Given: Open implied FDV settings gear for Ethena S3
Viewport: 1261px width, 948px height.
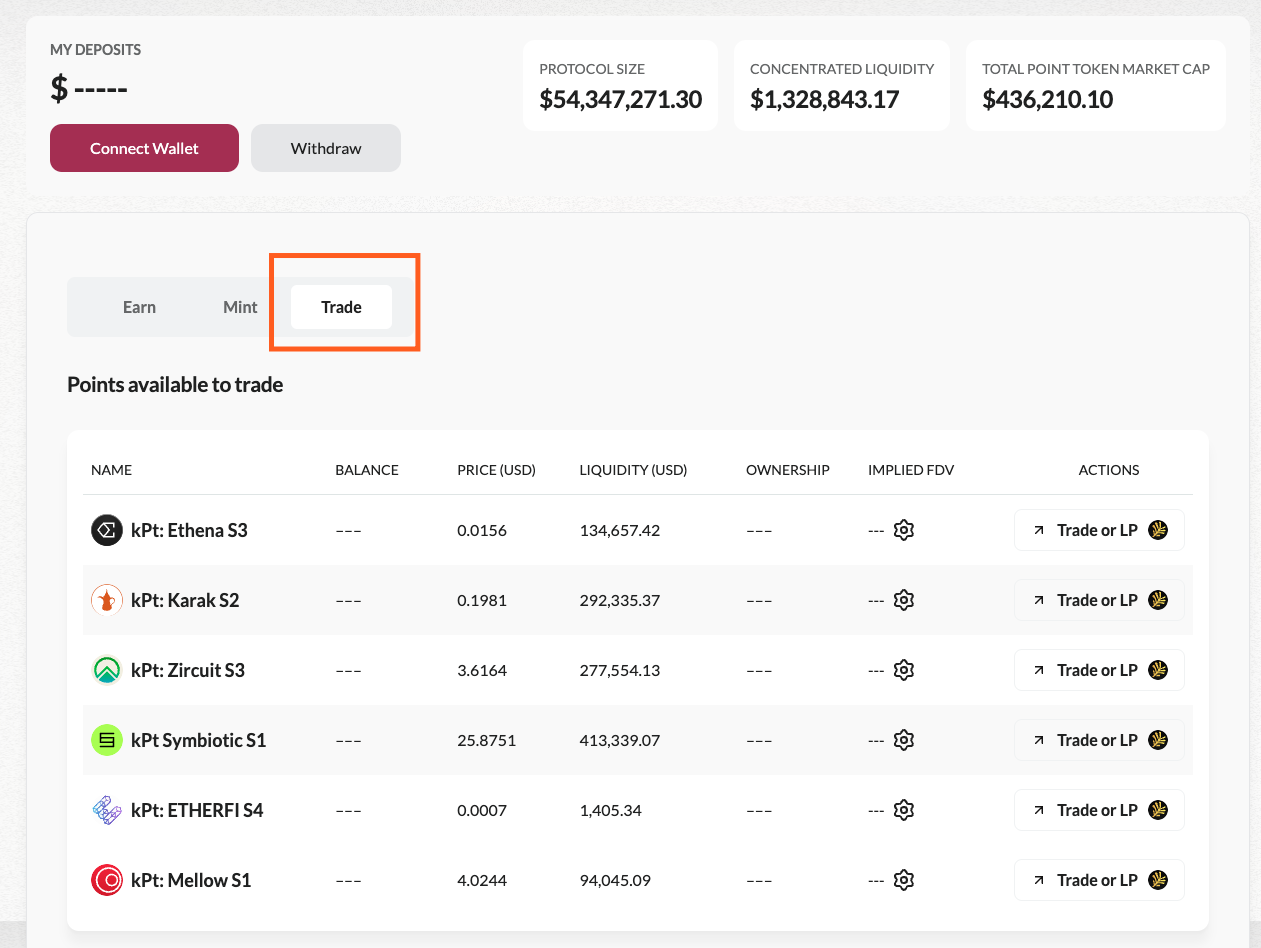Looking at the screenshot, I should pos(904,530).
